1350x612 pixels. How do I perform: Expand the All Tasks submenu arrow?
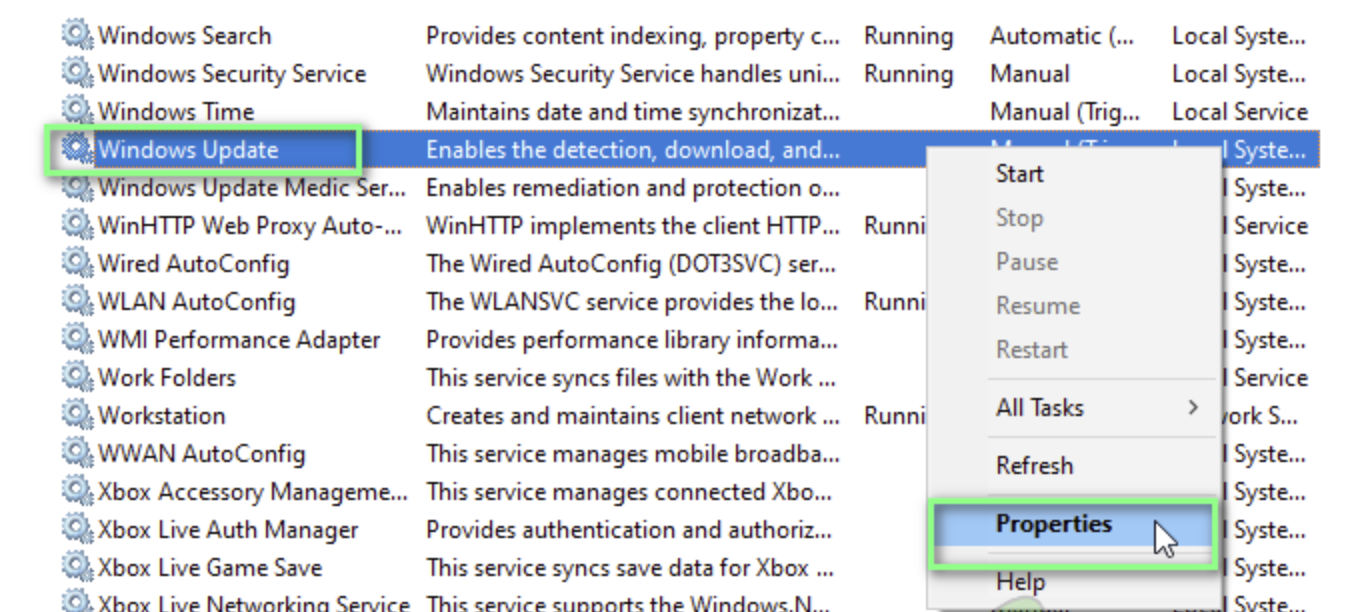tap(1193, 407)
